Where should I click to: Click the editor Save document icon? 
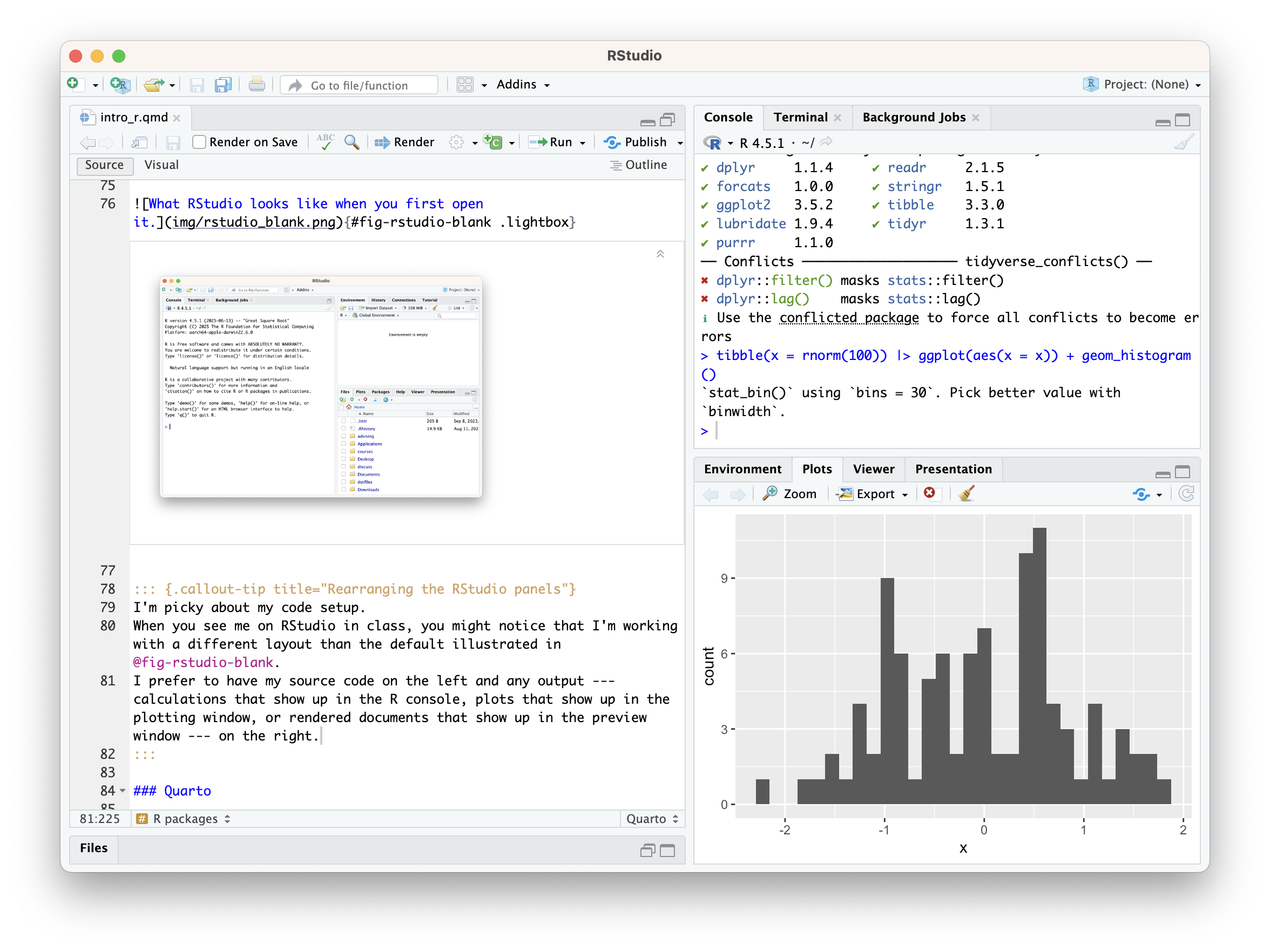(x=173, y=142)
